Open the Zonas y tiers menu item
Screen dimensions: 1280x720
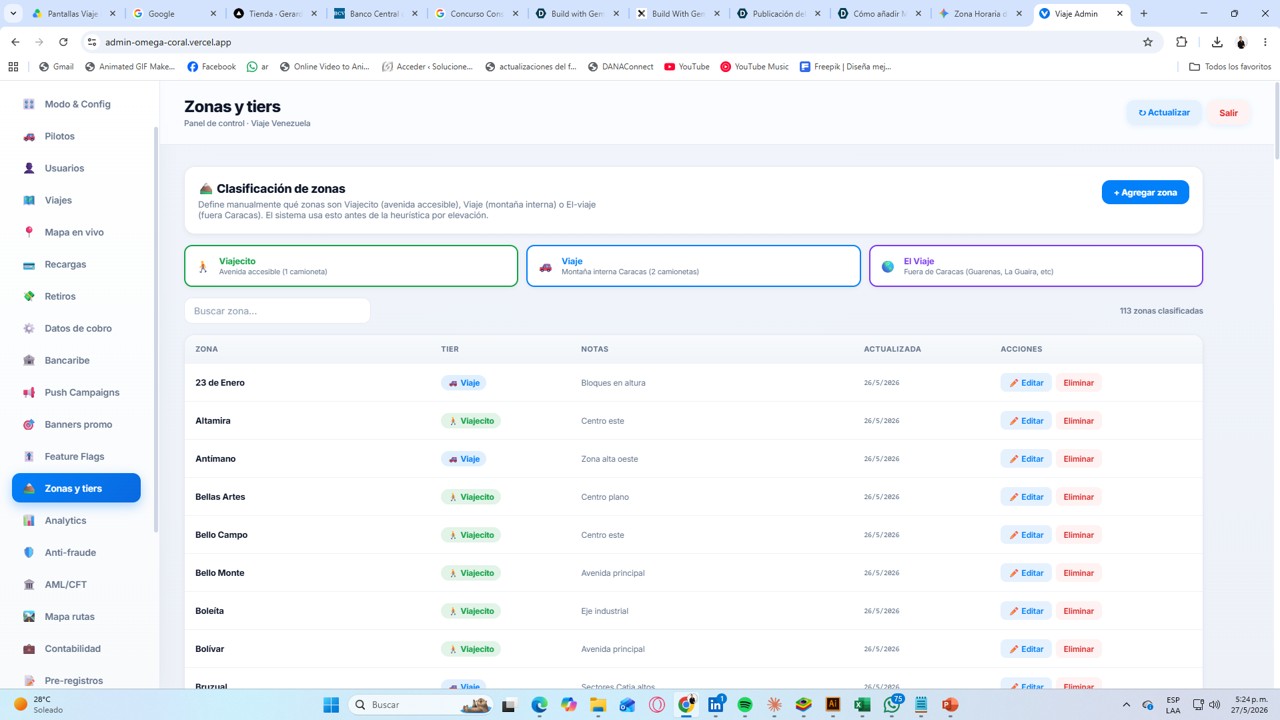tap(76, 488)
